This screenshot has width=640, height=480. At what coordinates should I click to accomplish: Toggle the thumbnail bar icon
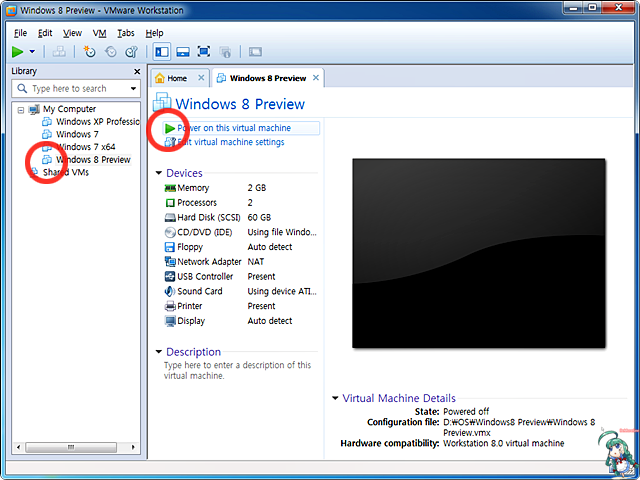[183, 52]
